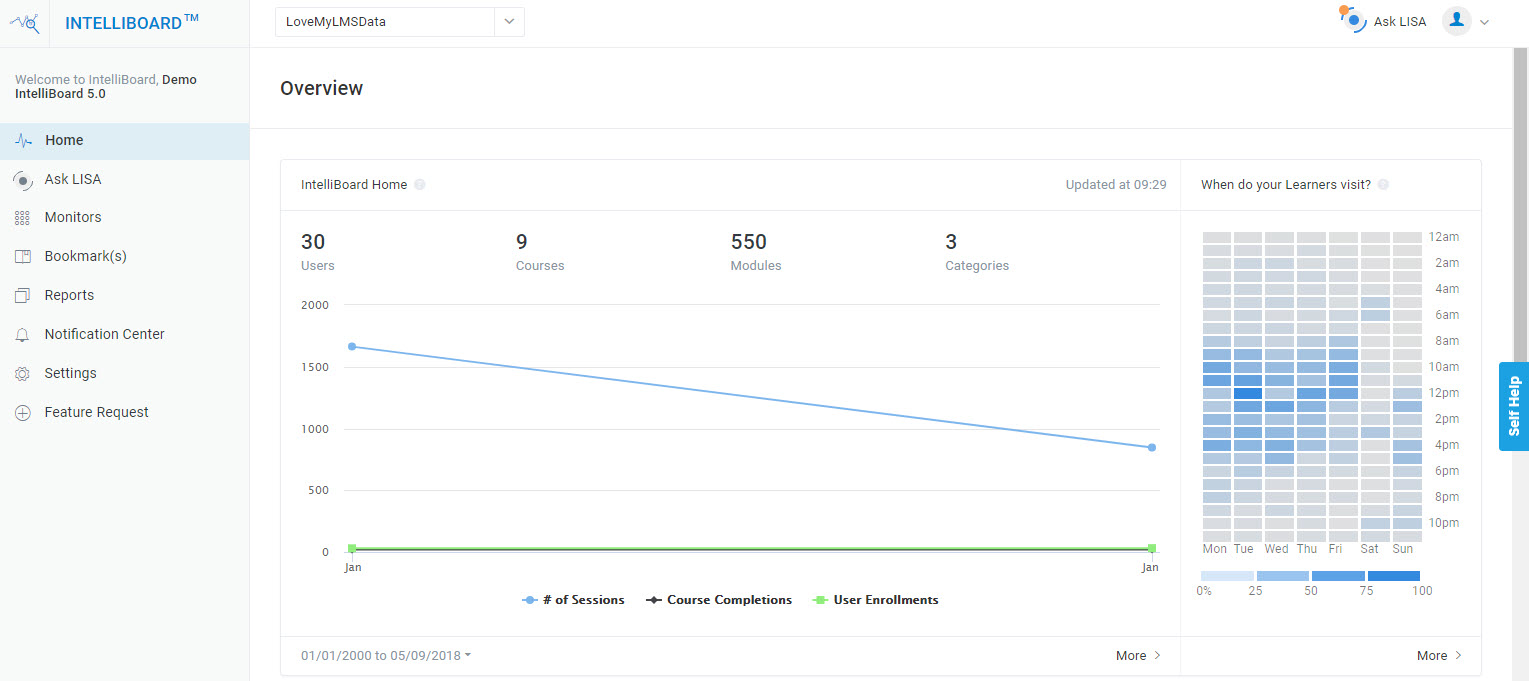Click the Ask LISA sidebar icon

click(x=23, y=180)
